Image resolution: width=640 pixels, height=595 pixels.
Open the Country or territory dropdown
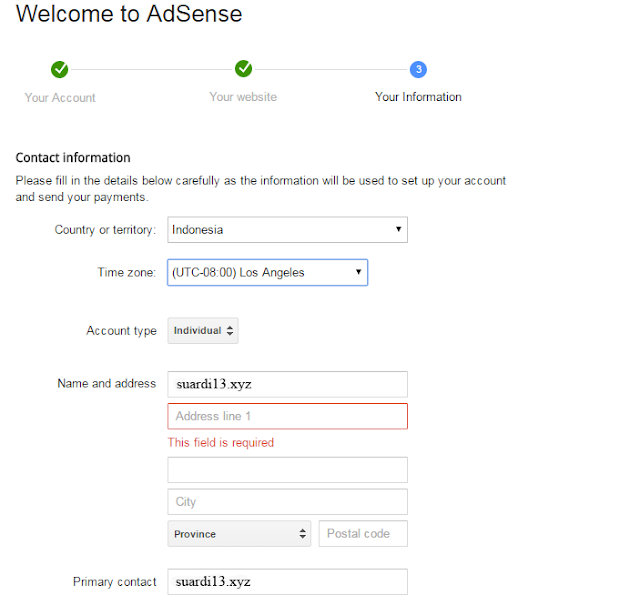click(287, 230)
